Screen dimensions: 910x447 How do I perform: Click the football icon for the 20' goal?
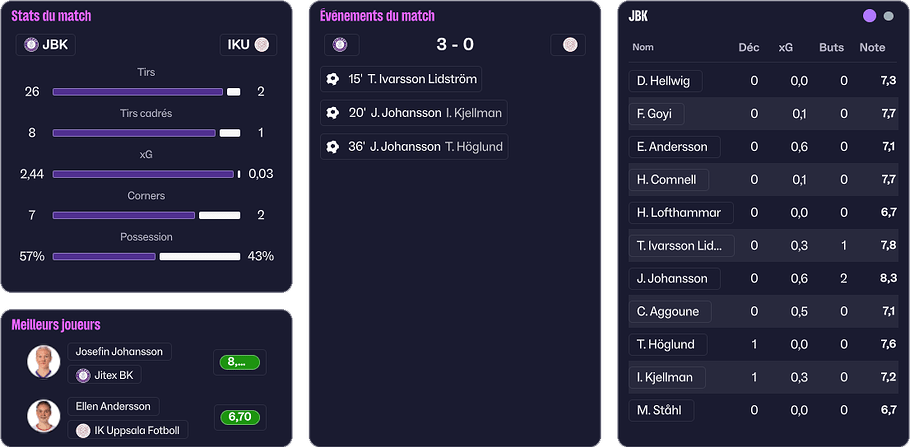point(333,113)
